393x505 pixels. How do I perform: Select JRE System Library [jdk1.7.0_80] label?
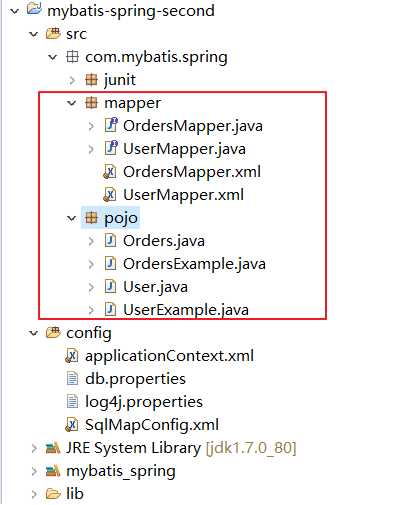(x=181, y=449)
